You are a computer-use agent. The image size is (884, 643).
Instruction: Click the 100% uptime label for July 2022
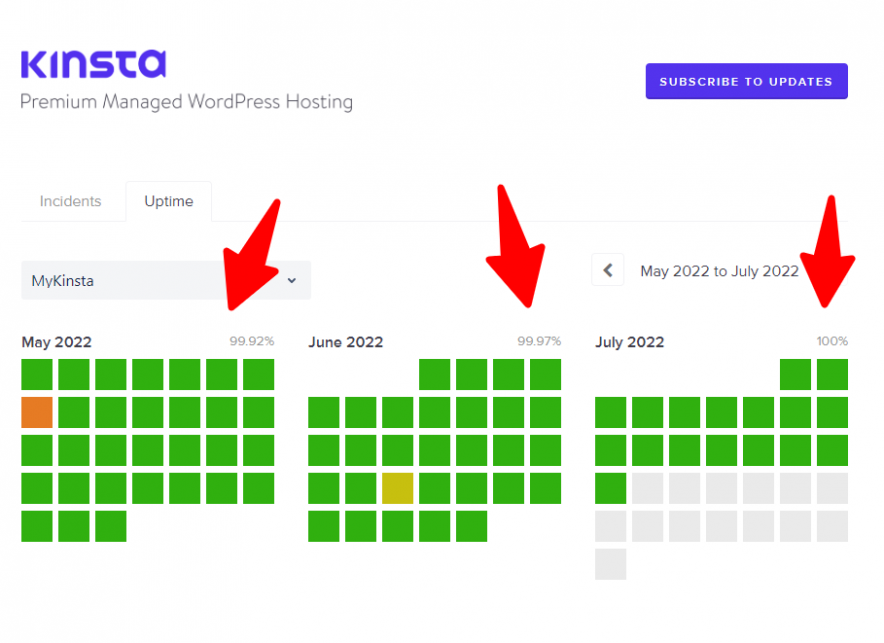[832, 341]
